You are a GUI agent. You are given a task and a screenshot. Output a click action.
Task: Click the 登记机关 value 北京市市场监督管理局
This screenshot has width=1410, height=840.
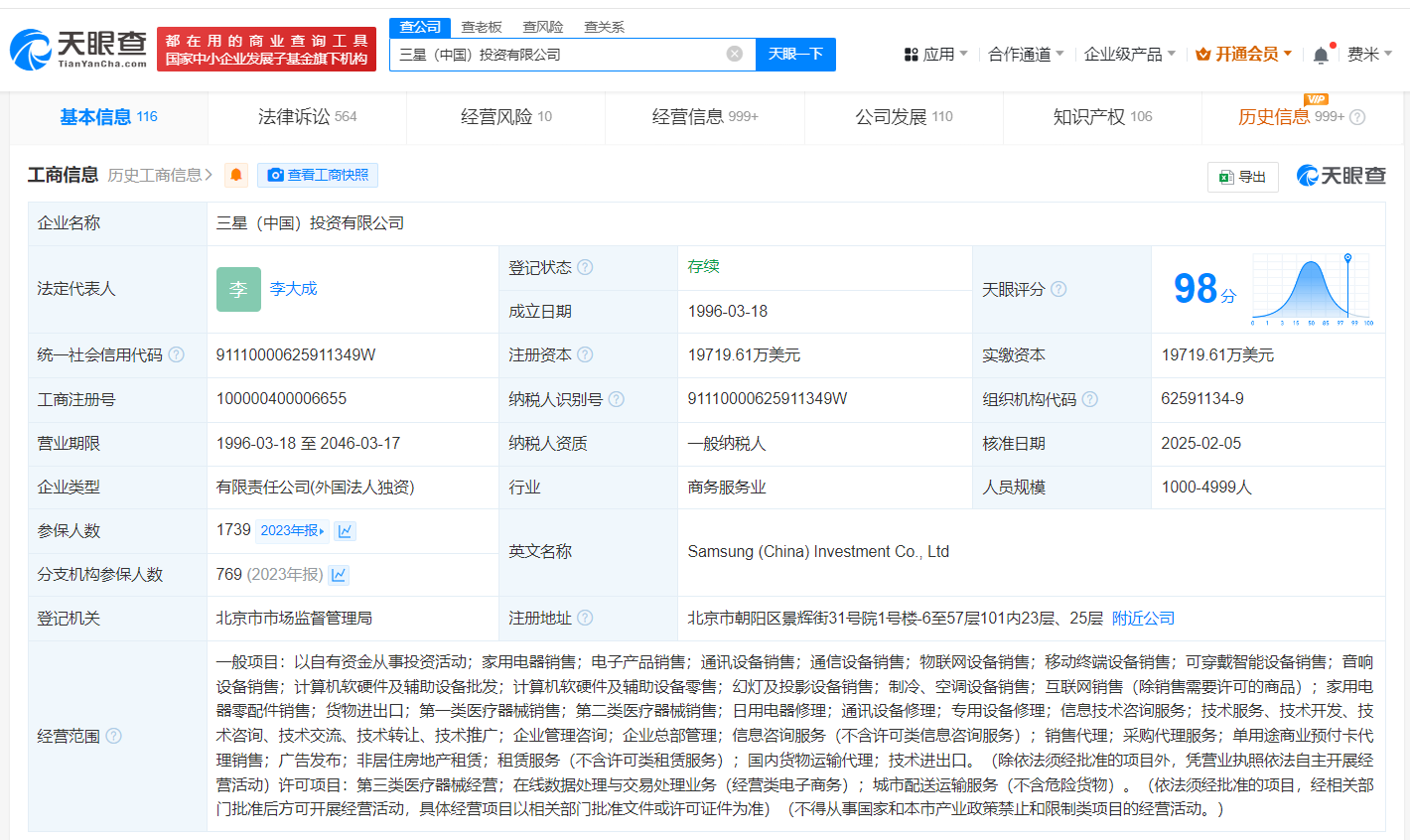294,618
